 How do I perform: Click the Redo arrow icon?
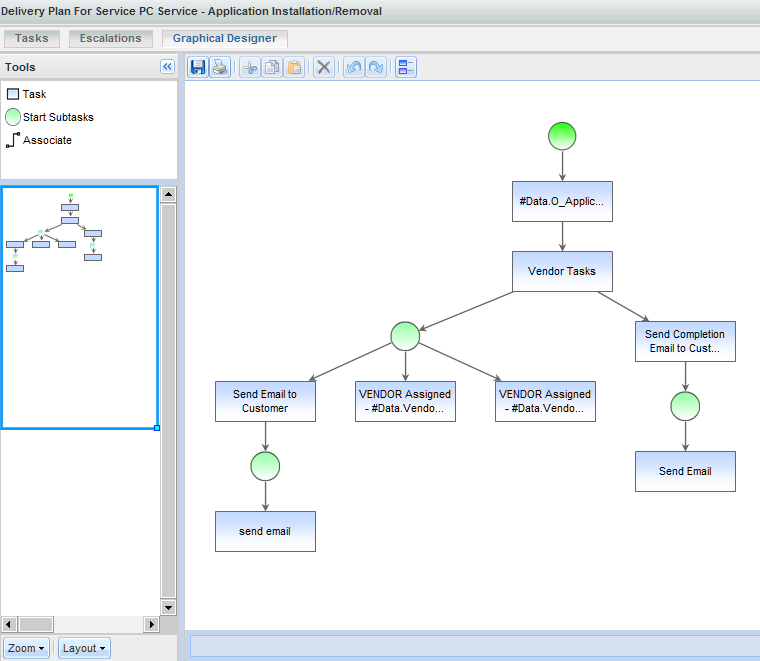pyautogui.click(x=376, y=67)
